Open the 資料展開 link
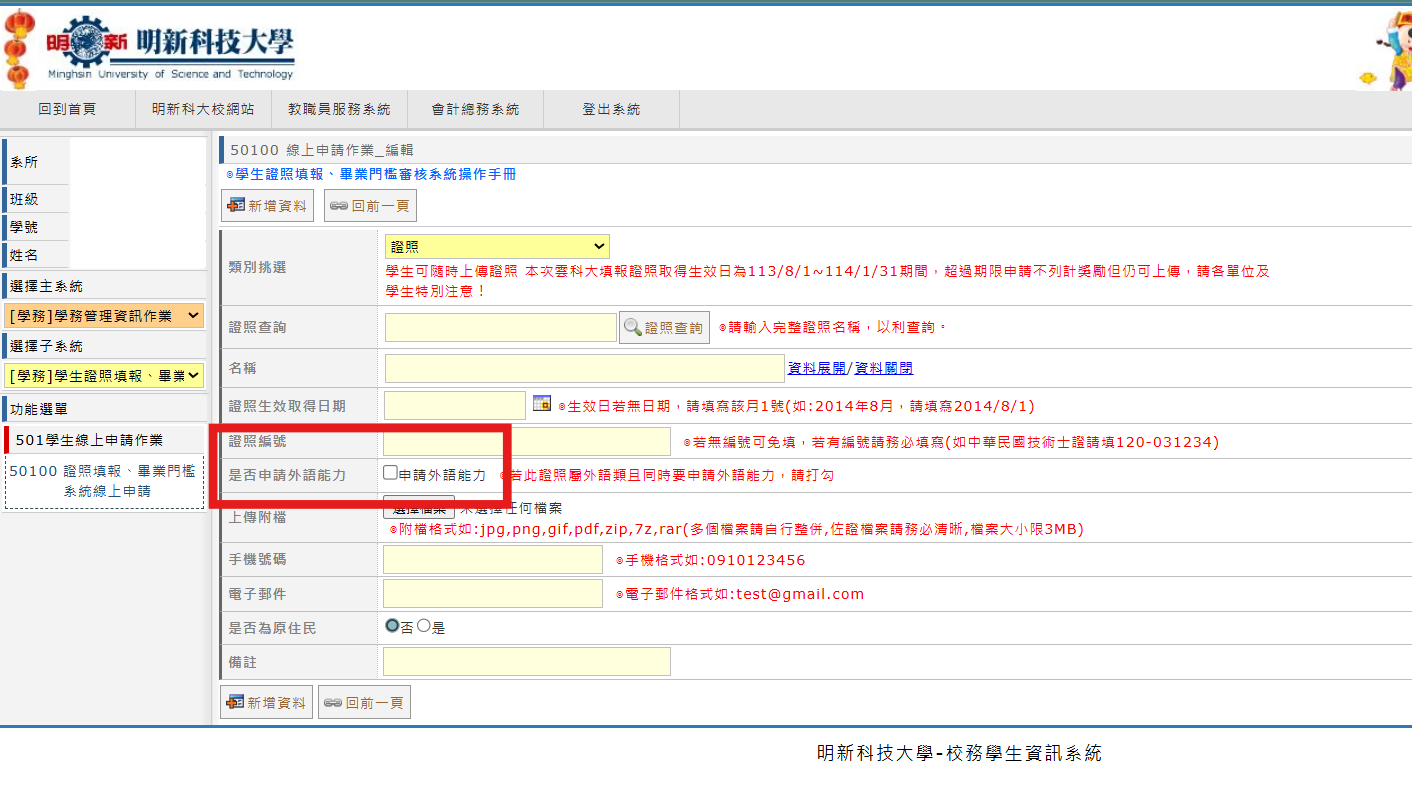Image resolution: width=1412 pixels, height=805 pixels. 816,368
